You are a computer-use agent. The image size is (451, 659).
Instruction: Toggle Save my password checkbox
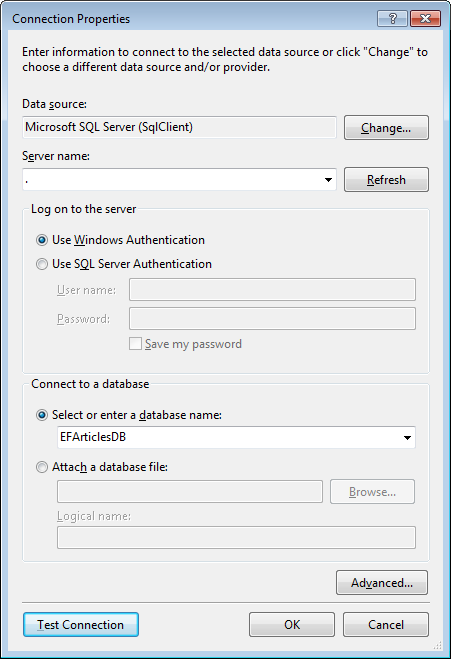click(x=135, y=344)
